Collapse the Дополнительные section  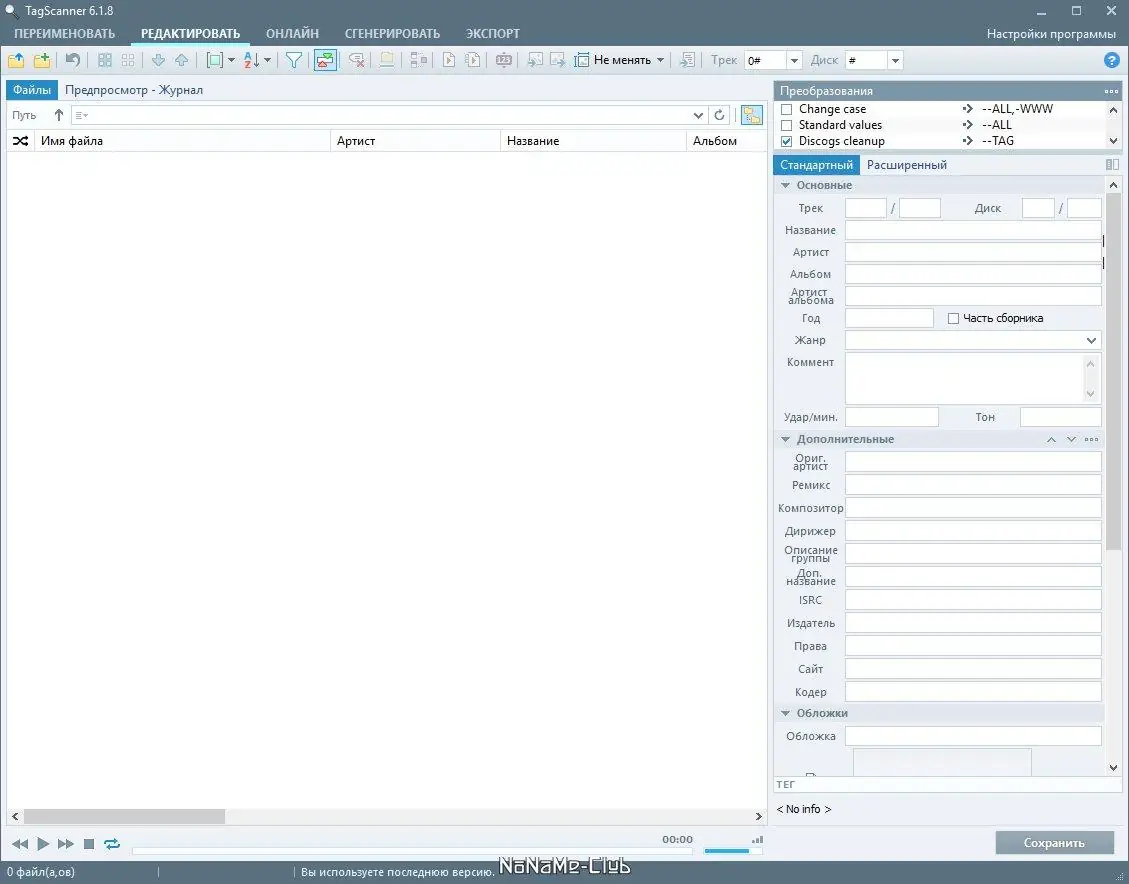pyautogui.click(x=786, y=439)
